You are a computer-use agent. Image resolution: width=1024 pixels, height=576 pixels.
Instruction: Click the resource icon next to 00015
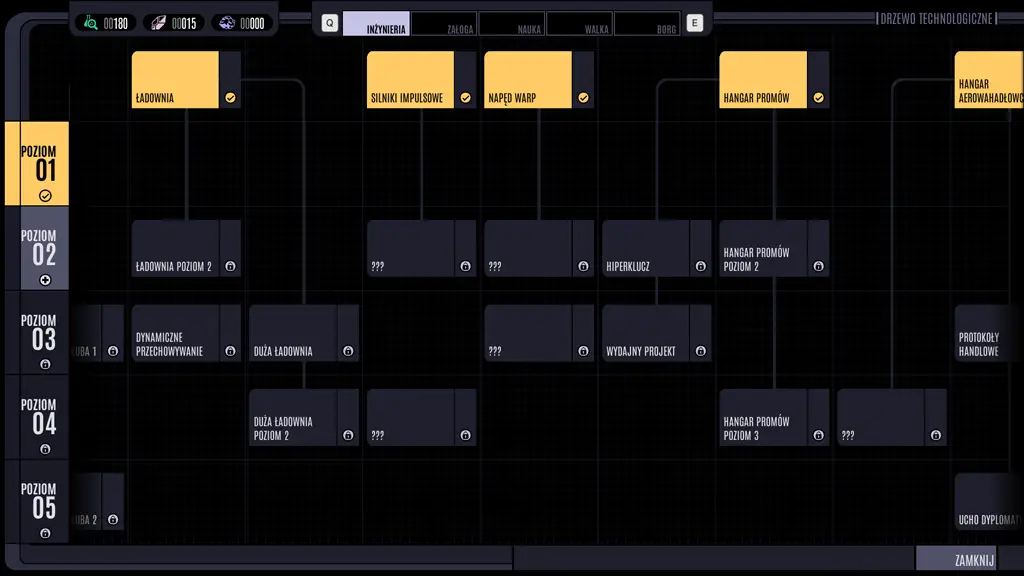coord(159,23)
